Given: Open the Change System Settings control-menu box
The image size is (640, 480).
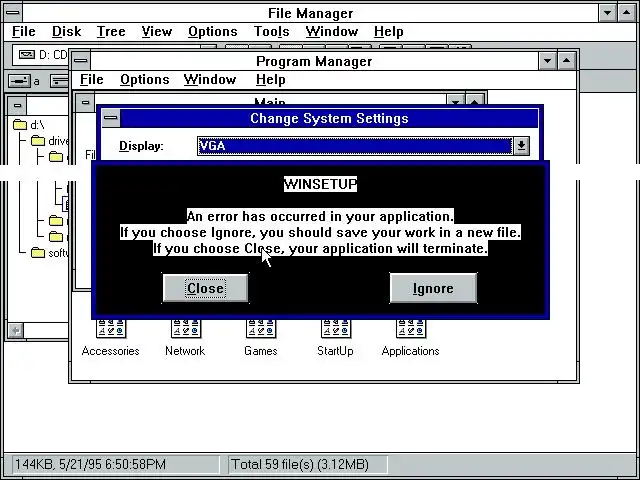Looking at the screenshot, I should pyautogui.click(x=111, y=118).
